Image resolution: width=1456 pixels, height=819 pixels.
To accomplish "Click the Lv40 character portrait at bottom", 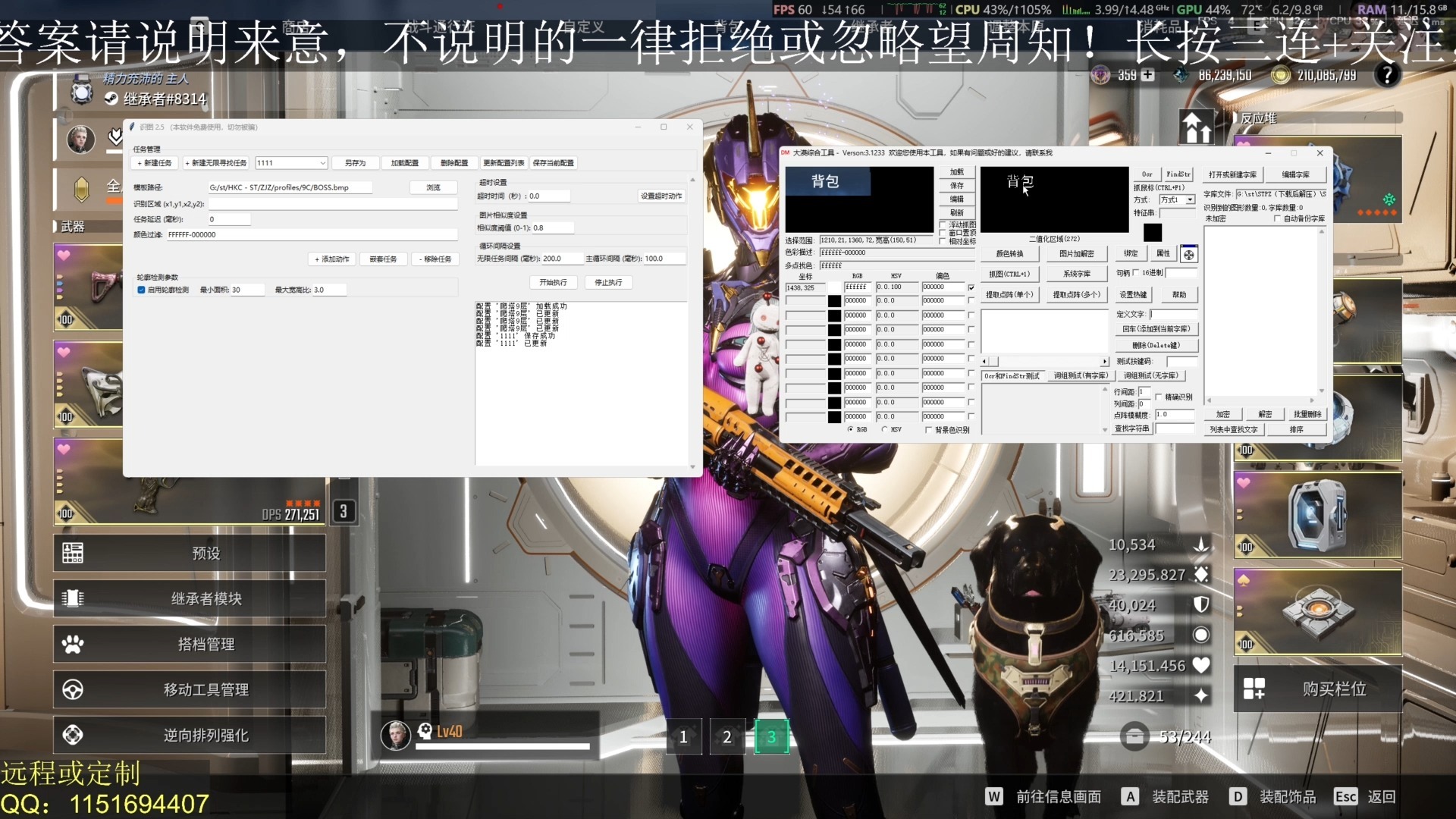I will [x=395, y=735].
